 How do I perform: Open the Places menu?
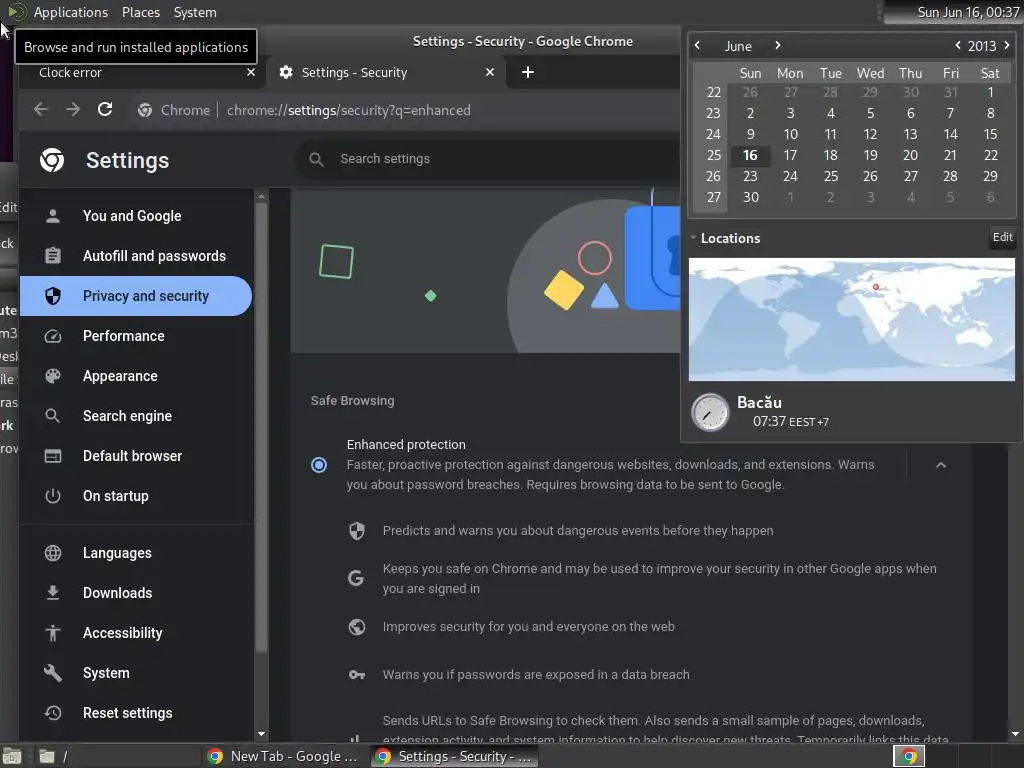(141, 12)
